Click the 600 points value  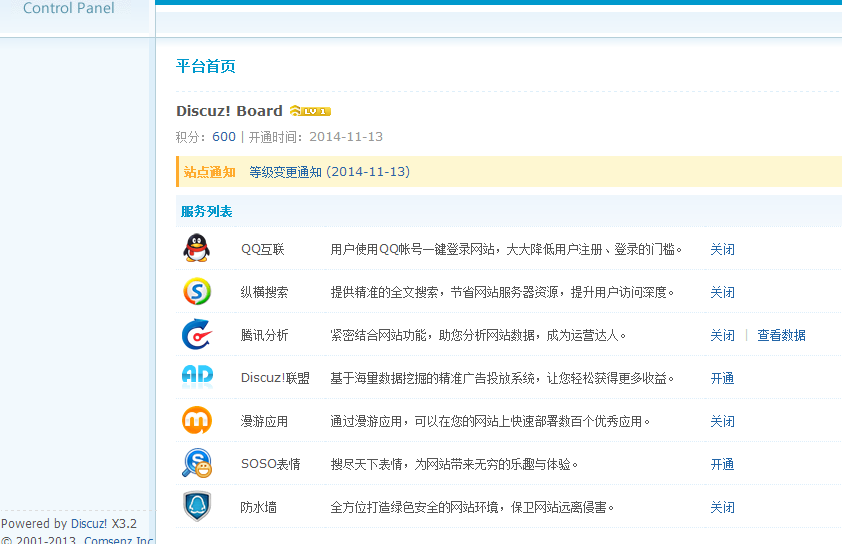(x=224, y=137)
